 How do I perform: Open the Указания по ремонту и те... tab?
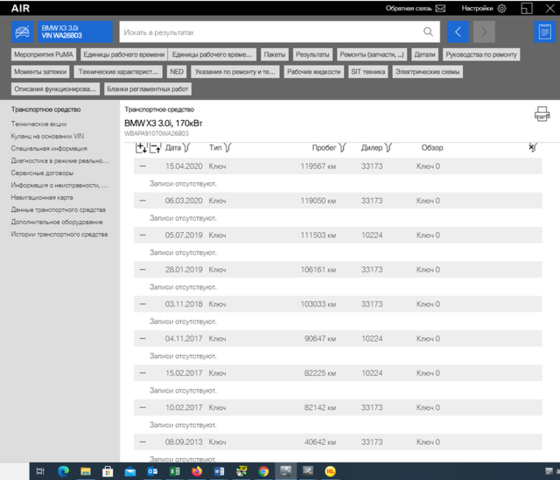(x=235, y=71)
